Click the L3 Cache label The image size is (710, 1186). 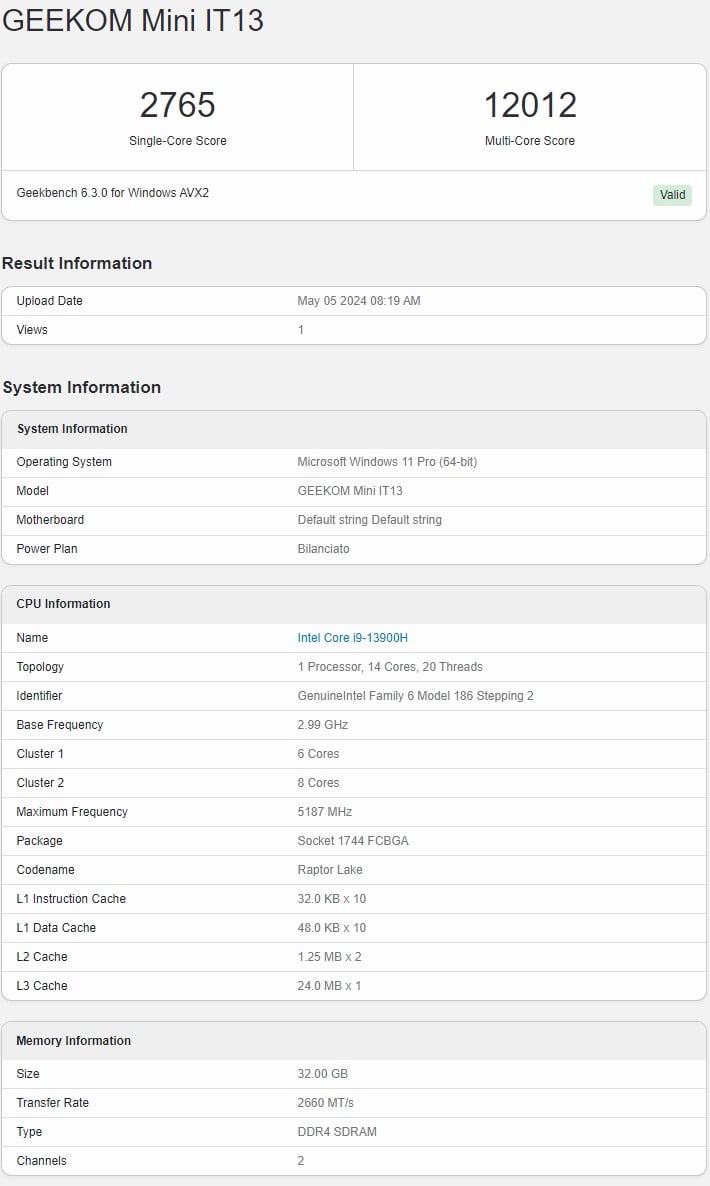pyautogui.click(x=42, y=986)
